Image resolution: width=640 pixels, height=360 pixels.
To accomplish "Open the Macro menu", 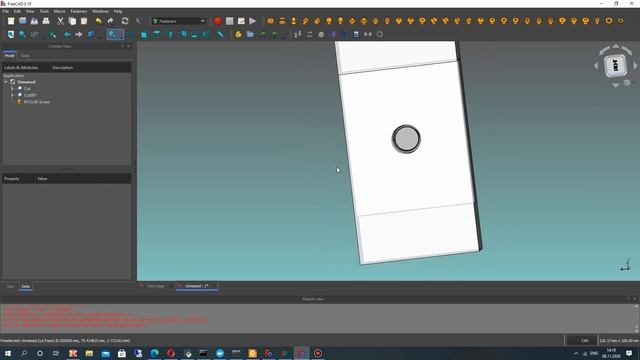I will [x=60, y=11].
